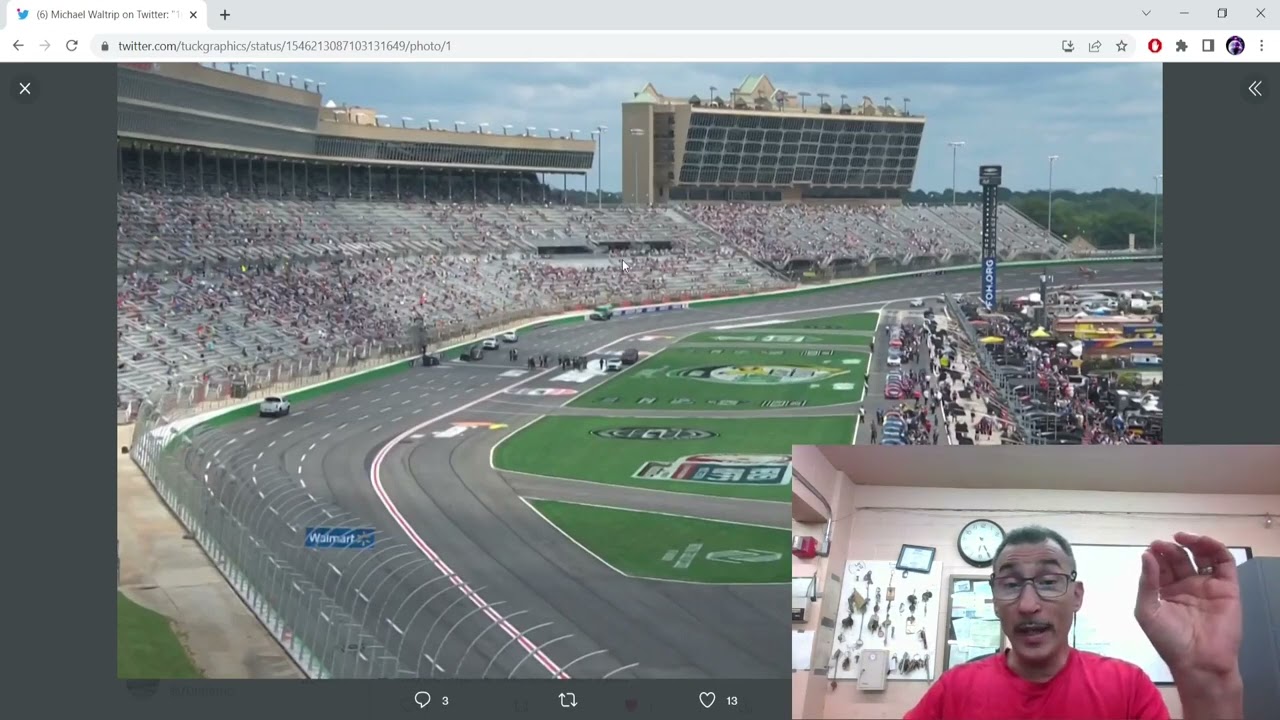Reload the Twitter page
Screen dimensions: 1280x720
(72, 46)
